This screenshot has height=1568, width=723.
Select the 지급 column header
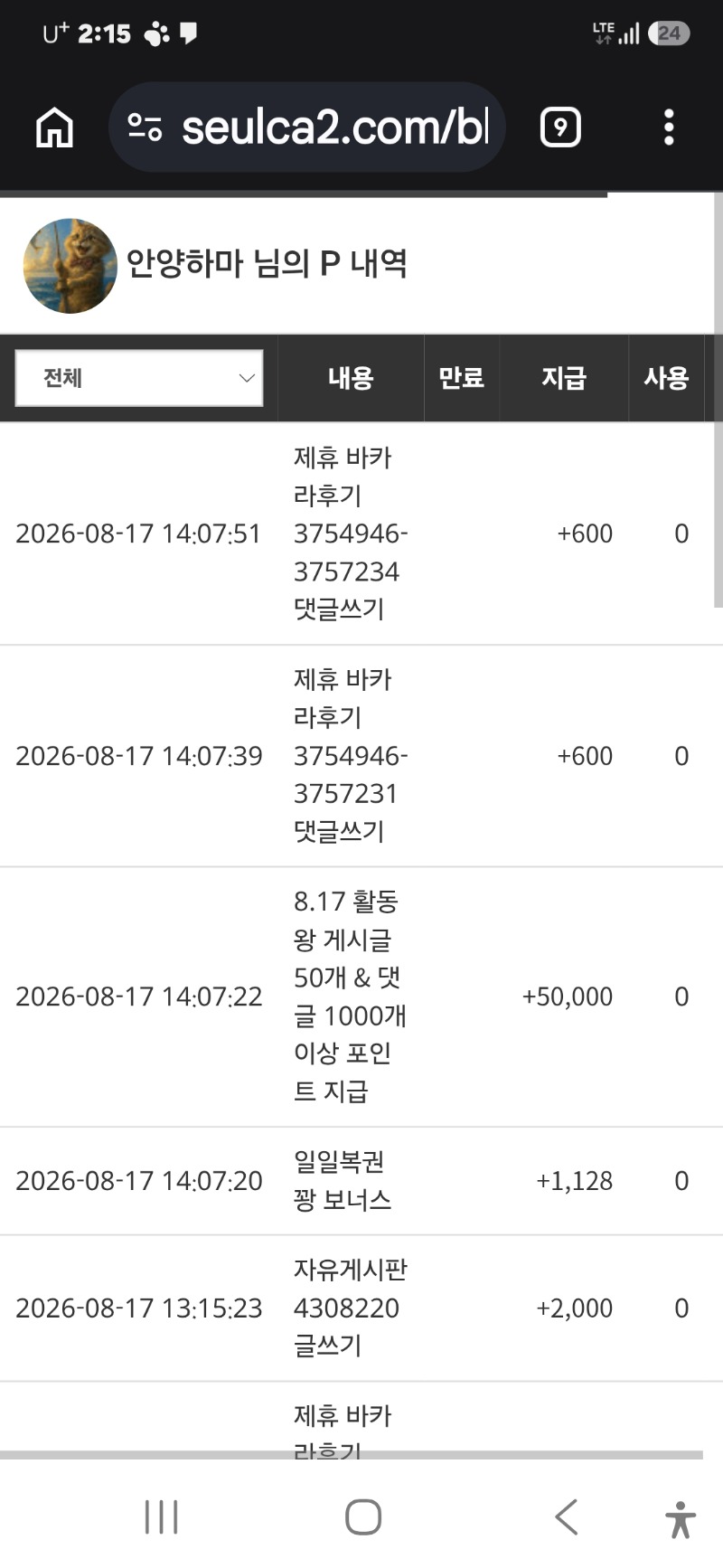point(564,378)
